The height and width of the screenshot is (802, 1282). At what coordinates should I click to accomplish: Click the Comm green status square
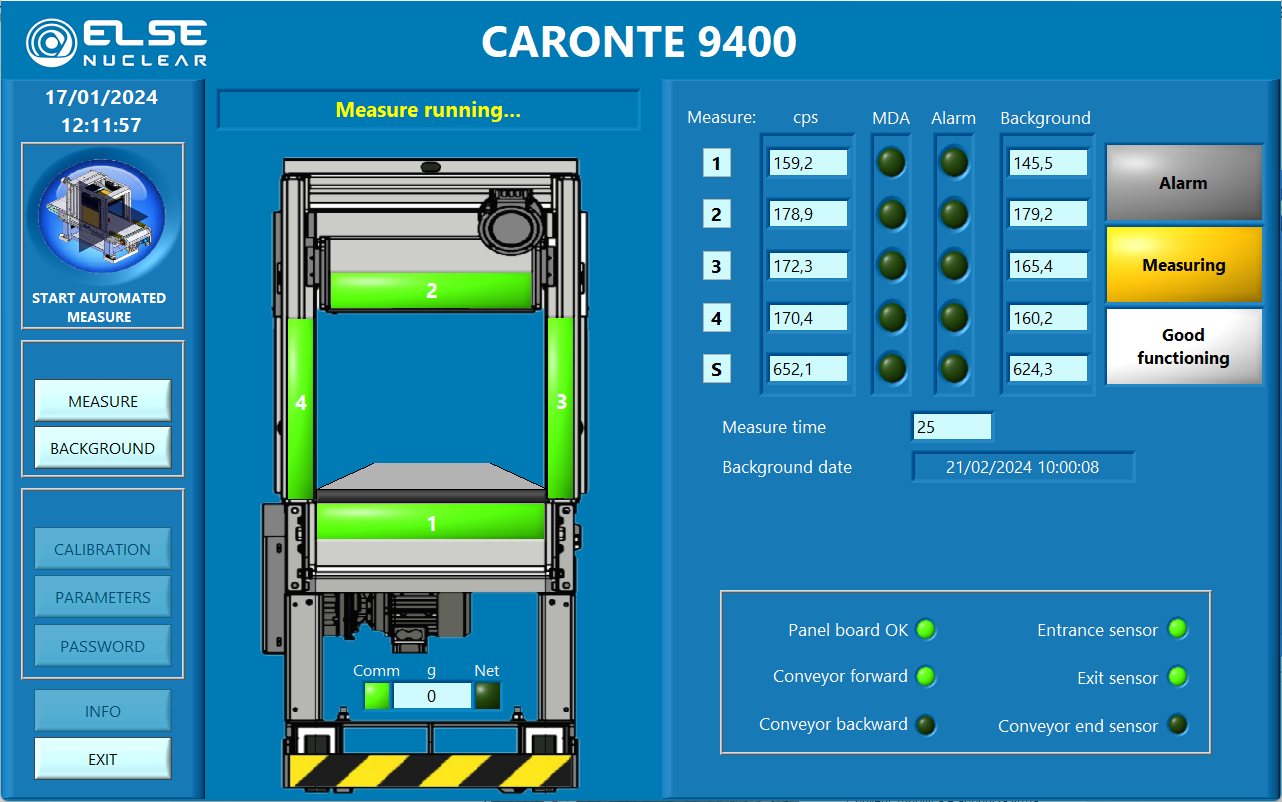377,696
